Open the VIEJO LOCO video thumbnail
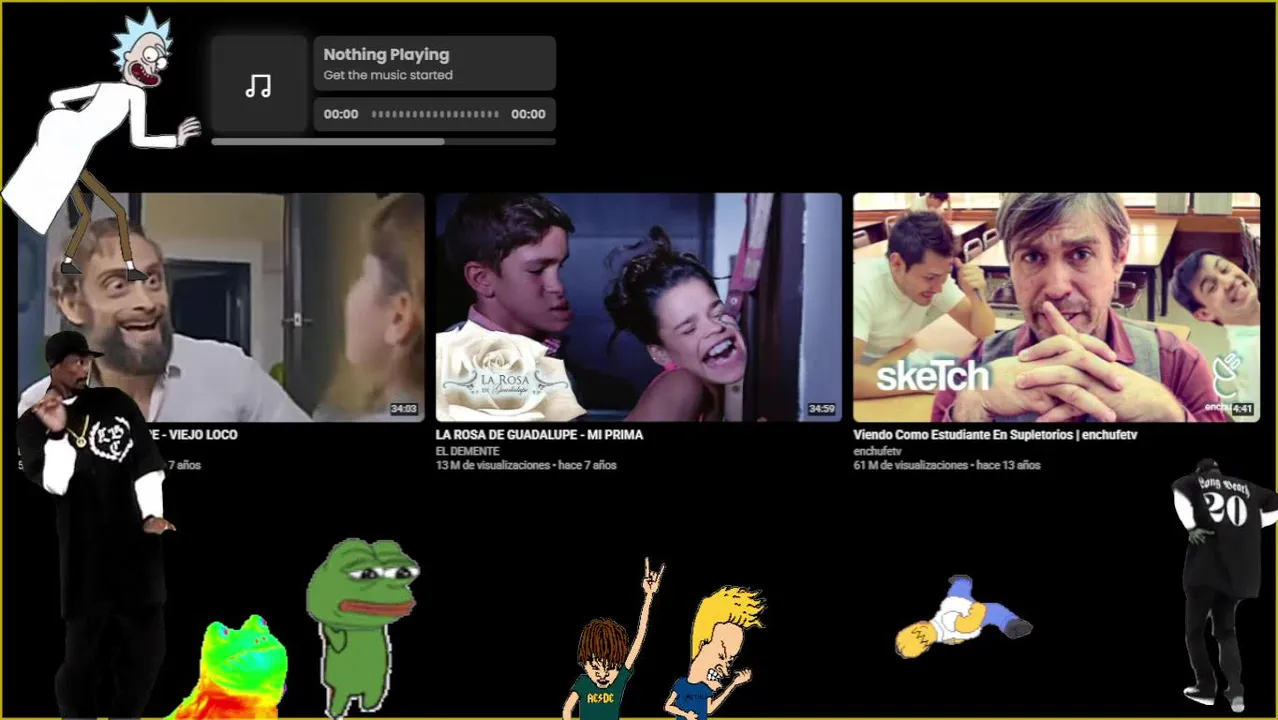The image size is (1278, 720). (x=221, y=307)
